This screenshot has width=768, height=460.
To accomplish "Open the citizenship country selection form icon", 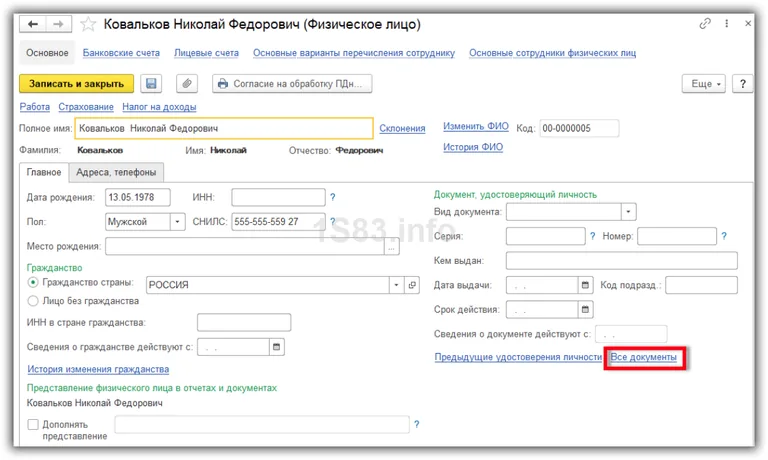I will pyautogui.click(x=411, y=285).
